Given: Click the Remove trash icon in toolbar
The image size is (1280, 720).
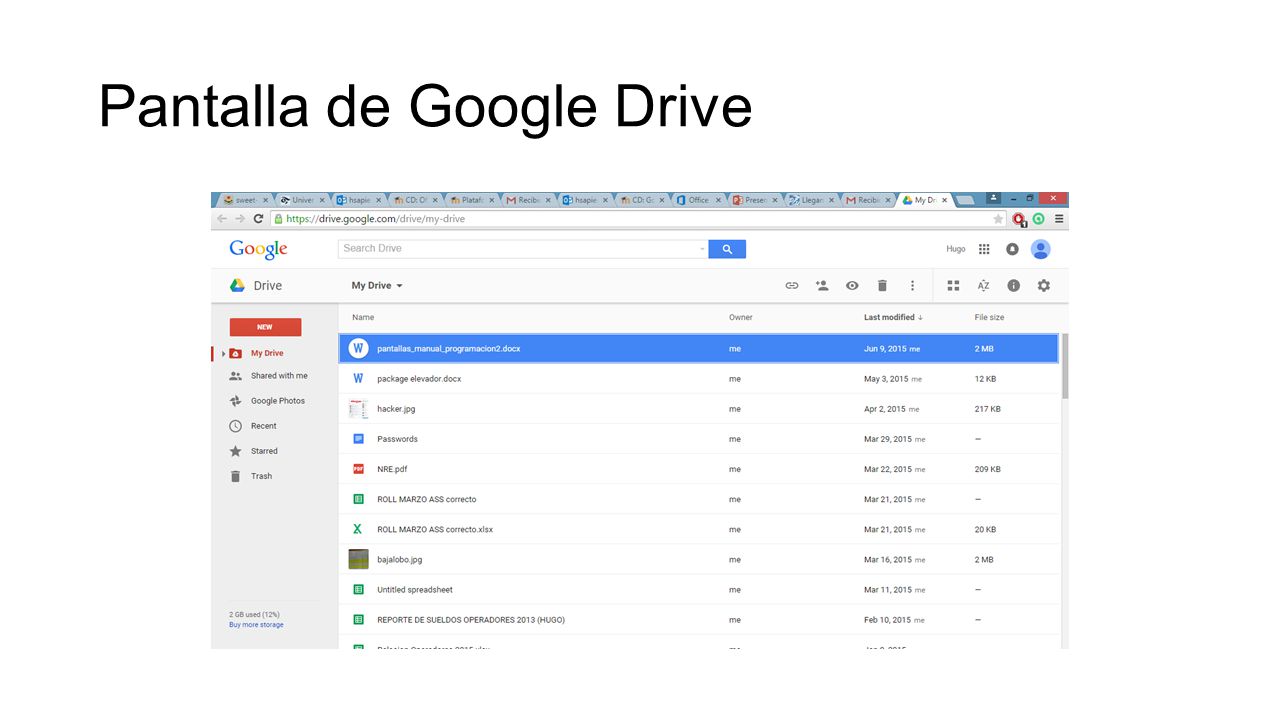Looking at the screenshot, I should (882, 286).
